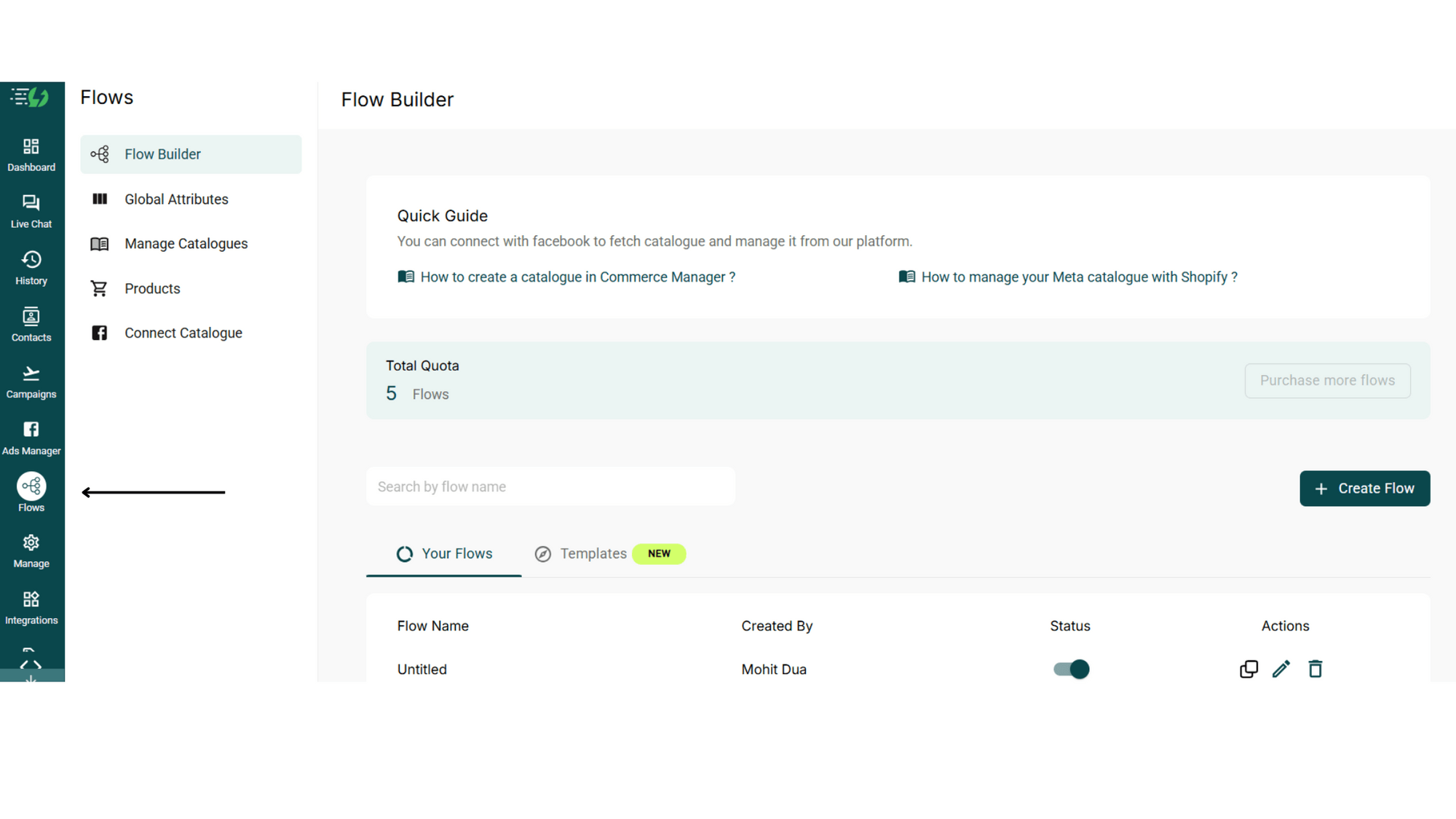Edit the Untitled flow with the pencil icon
The height and width of the screenshot is (819, 1456).
1281,669
